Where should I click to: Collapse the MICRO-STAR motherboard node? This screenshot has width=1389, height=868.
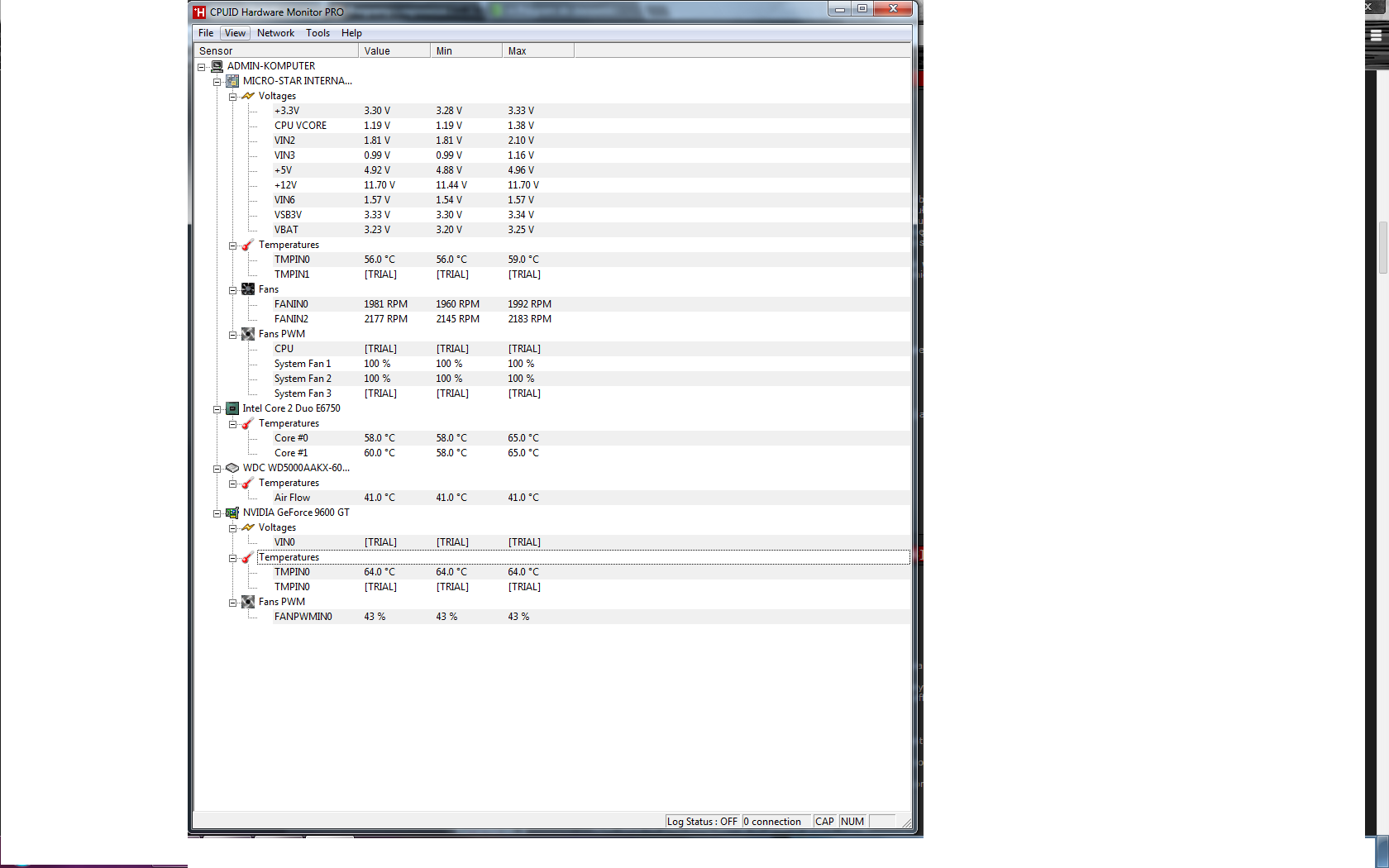[x=217, y=82]
